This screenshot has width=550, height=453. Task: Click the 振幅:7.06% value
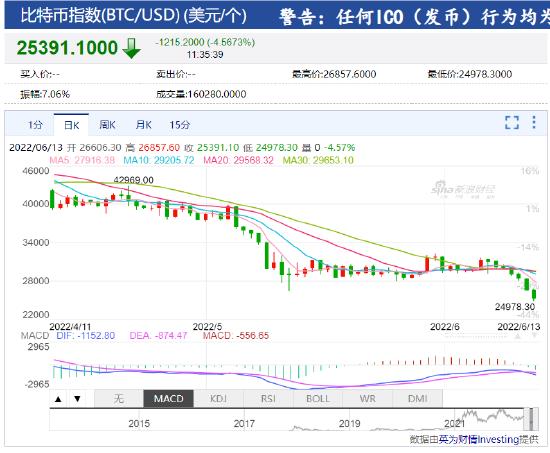click(45, 94)
